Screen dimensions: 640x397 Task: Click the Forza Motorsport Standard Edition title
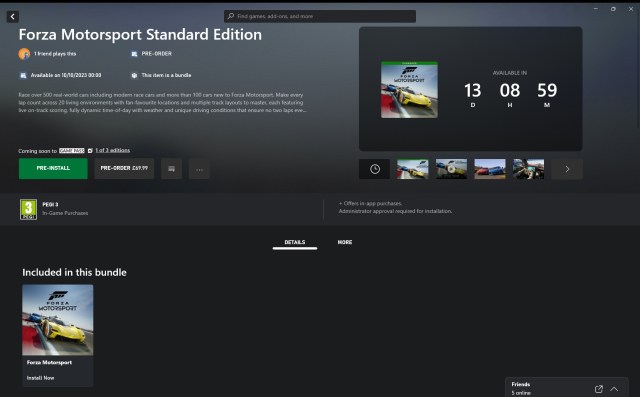coord(140,35)
